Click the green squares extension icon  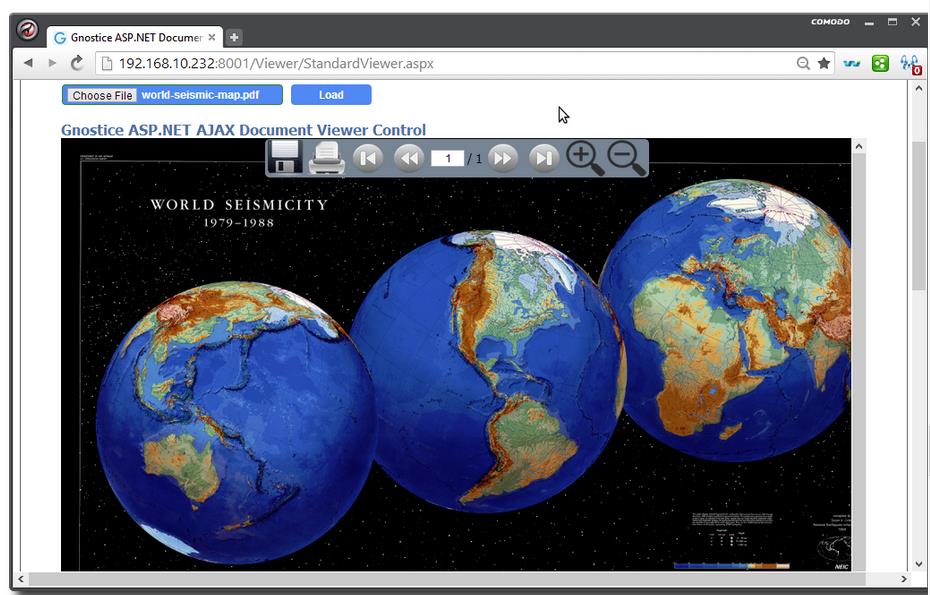point(880,63)
